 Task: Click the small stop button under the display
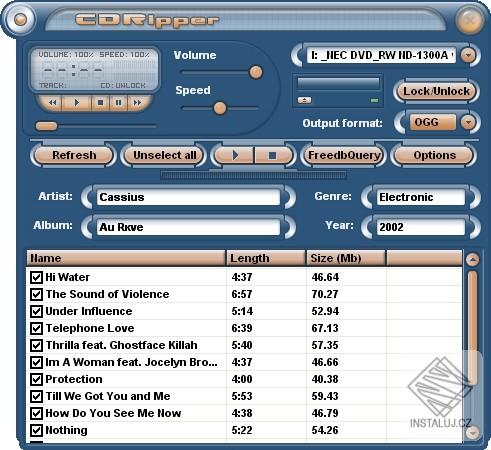100,103
